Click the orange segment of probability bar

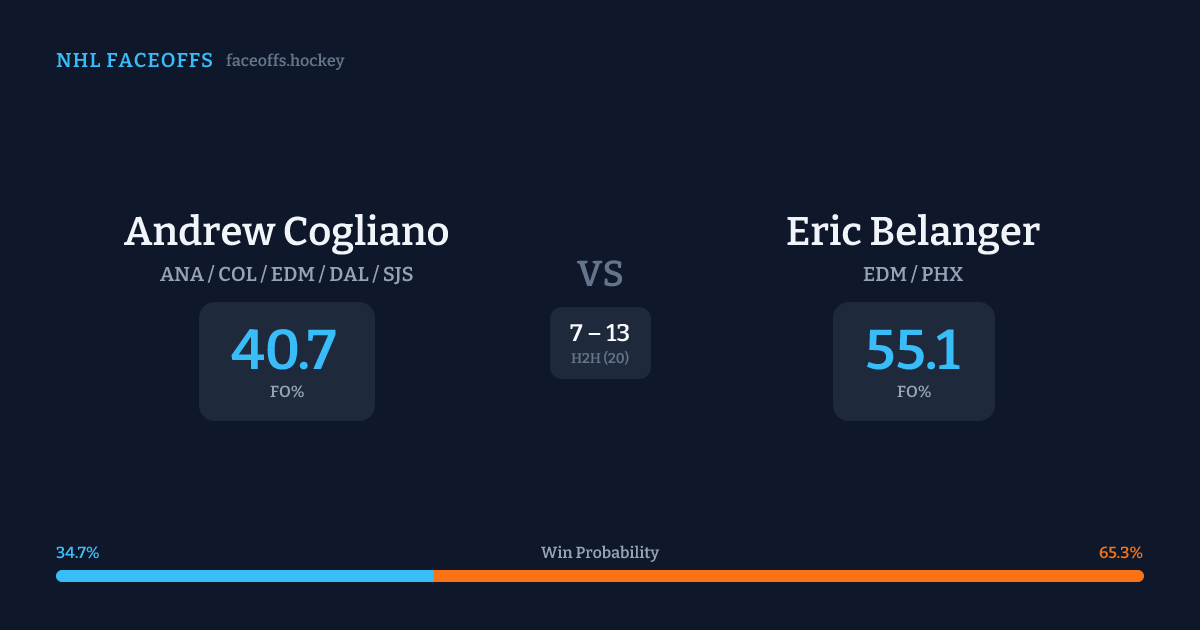788,576
